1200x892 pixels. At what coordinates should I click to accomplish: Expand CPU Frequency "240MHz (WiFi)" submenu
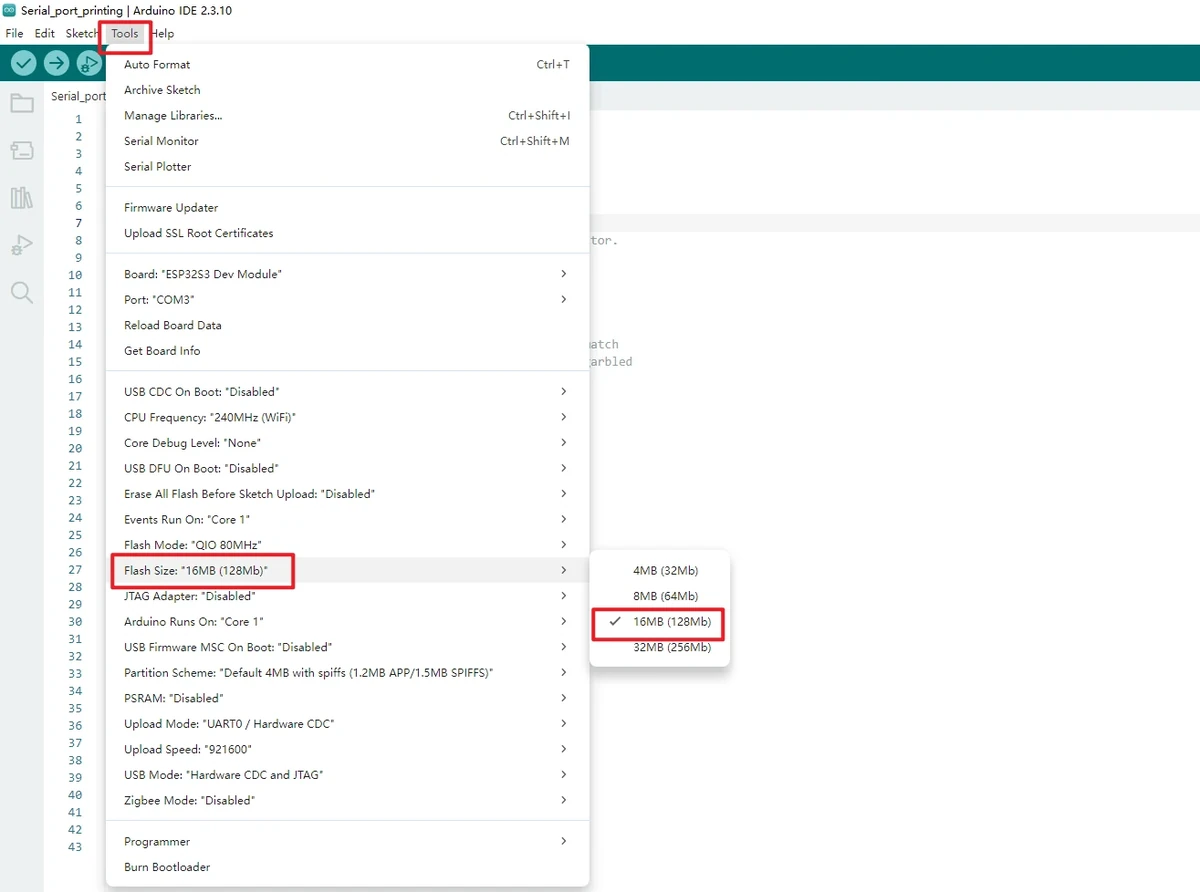click(348, 417)
